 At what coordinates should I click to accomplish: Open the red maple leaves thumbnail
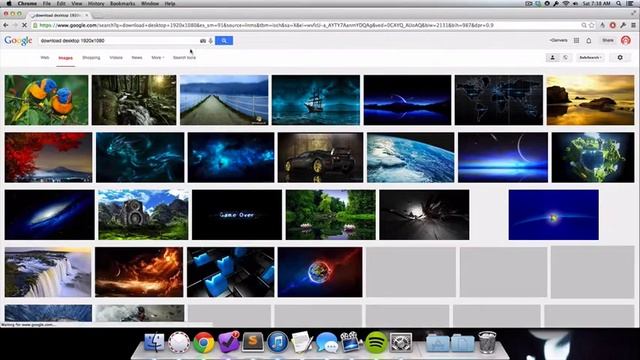(x=48, y=157)
